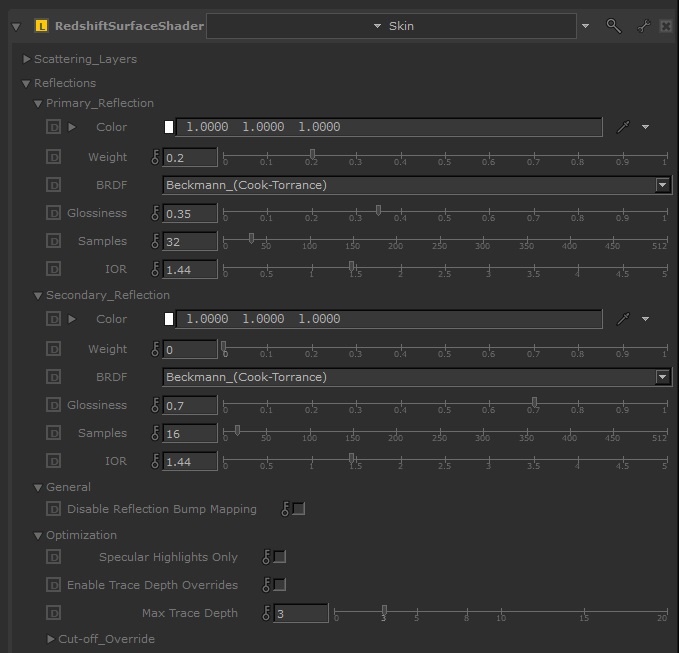The width and height of the screenshot is (679, 653).
Task: Click the D default icon for Primary BRDF
Action: coord(53,185)
